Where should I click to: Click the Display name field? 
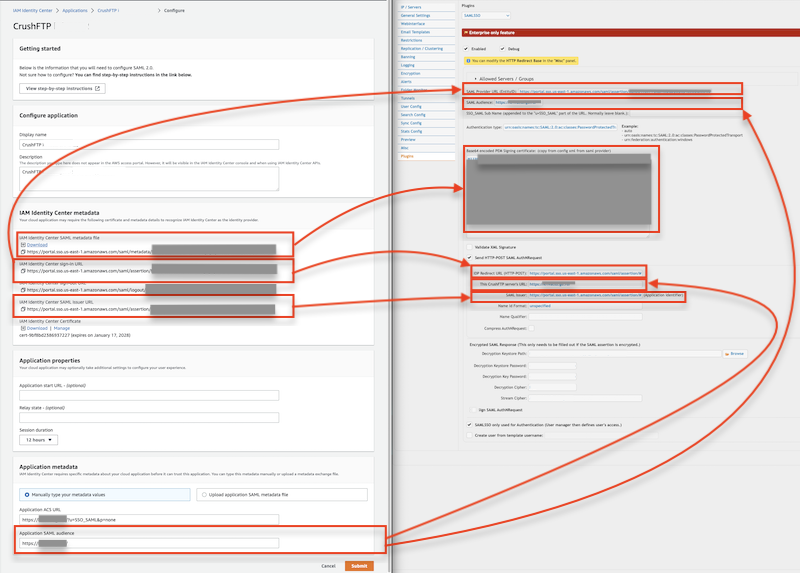coord(149,145)
